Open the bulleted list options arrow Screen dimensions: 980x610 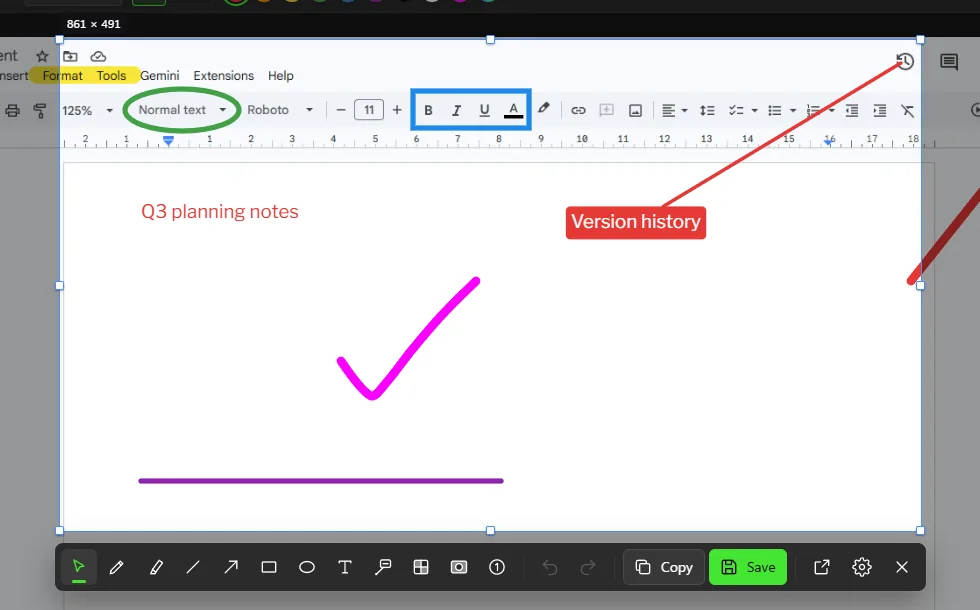[x=793, y=111]
